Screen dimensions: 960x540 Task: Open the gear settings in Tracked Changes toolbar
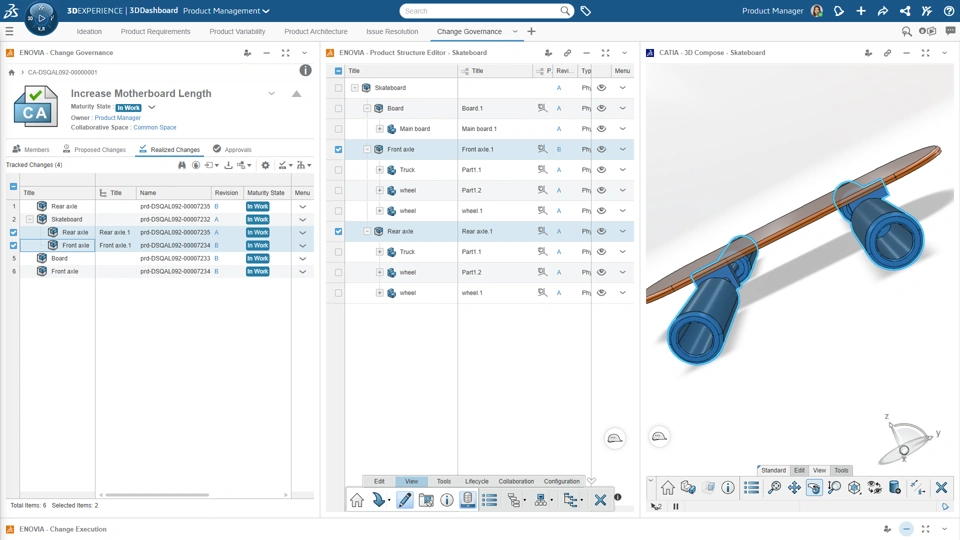click(265, 165)
